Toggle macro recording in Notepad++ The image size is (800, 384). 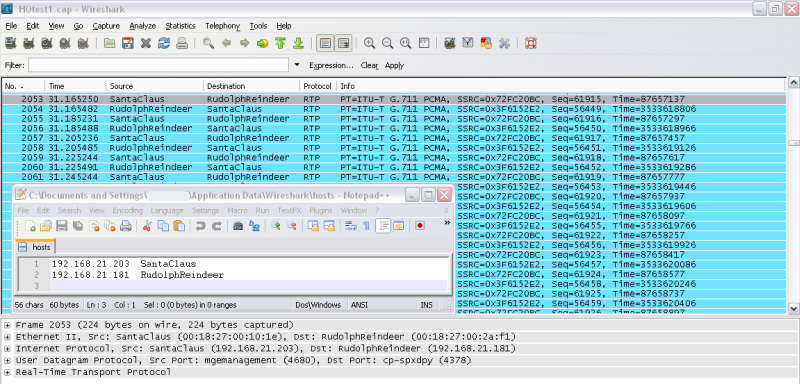[x=420, y=225]
